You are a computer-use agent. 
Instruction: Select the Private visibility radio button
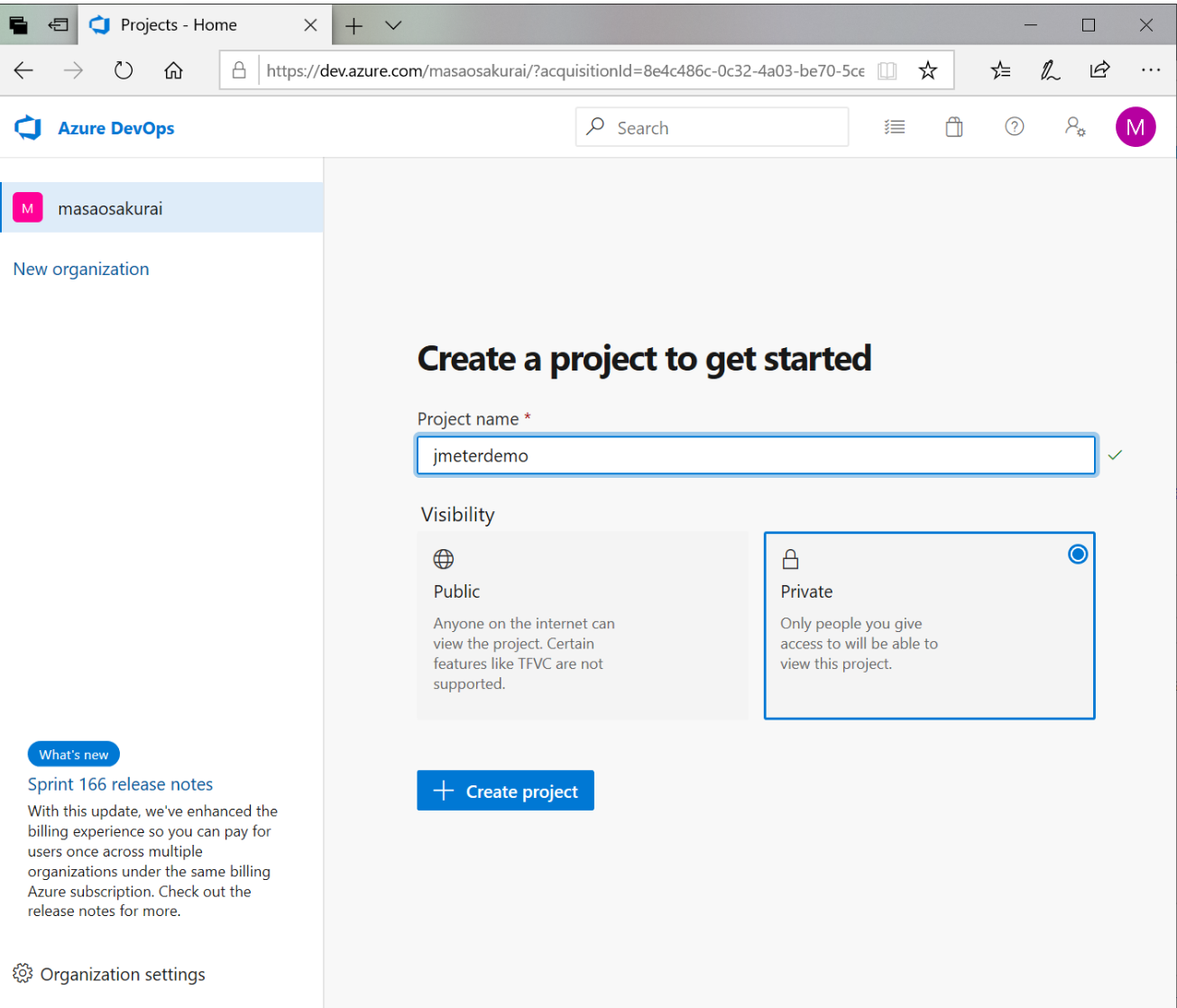coord(1077,554)
